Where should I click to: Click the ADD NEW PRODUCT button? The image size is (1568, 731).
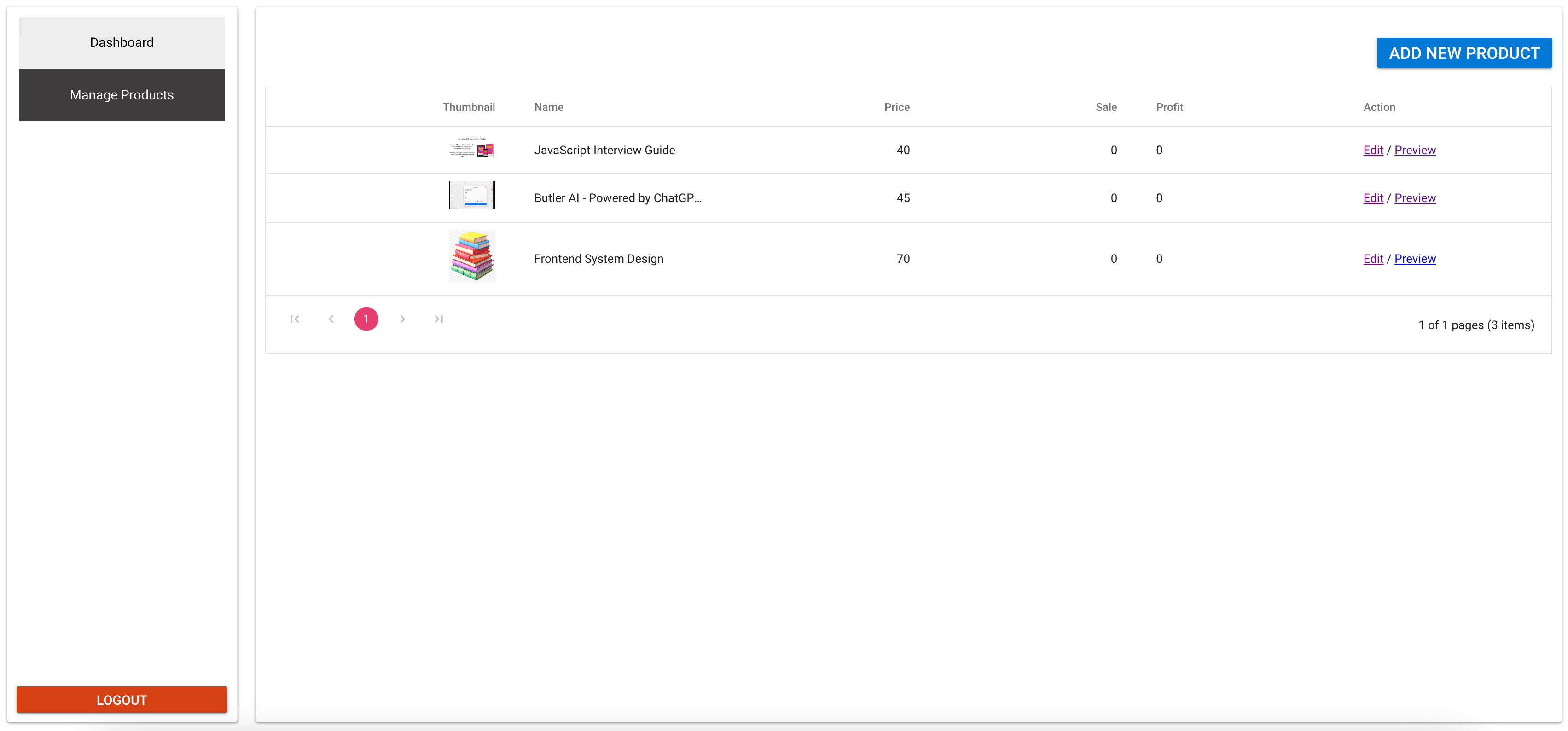click(1463, 52)
